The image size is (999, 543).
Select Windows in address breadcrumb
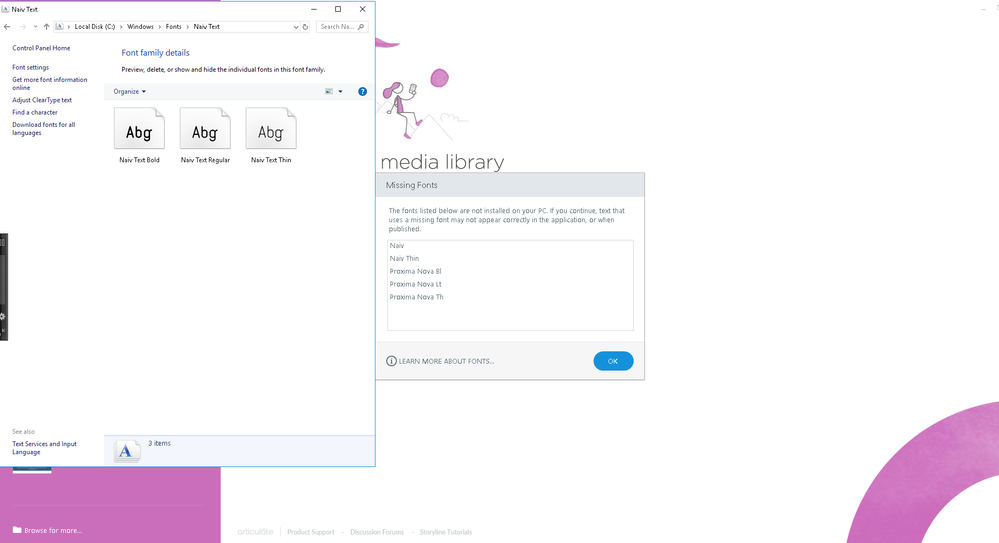click(140, 27)
